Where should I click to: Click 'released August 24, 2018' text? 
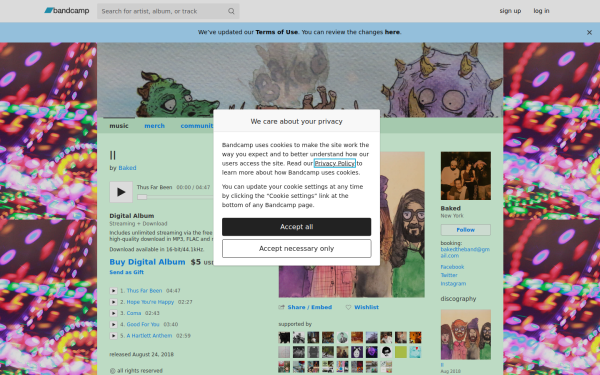142,354
